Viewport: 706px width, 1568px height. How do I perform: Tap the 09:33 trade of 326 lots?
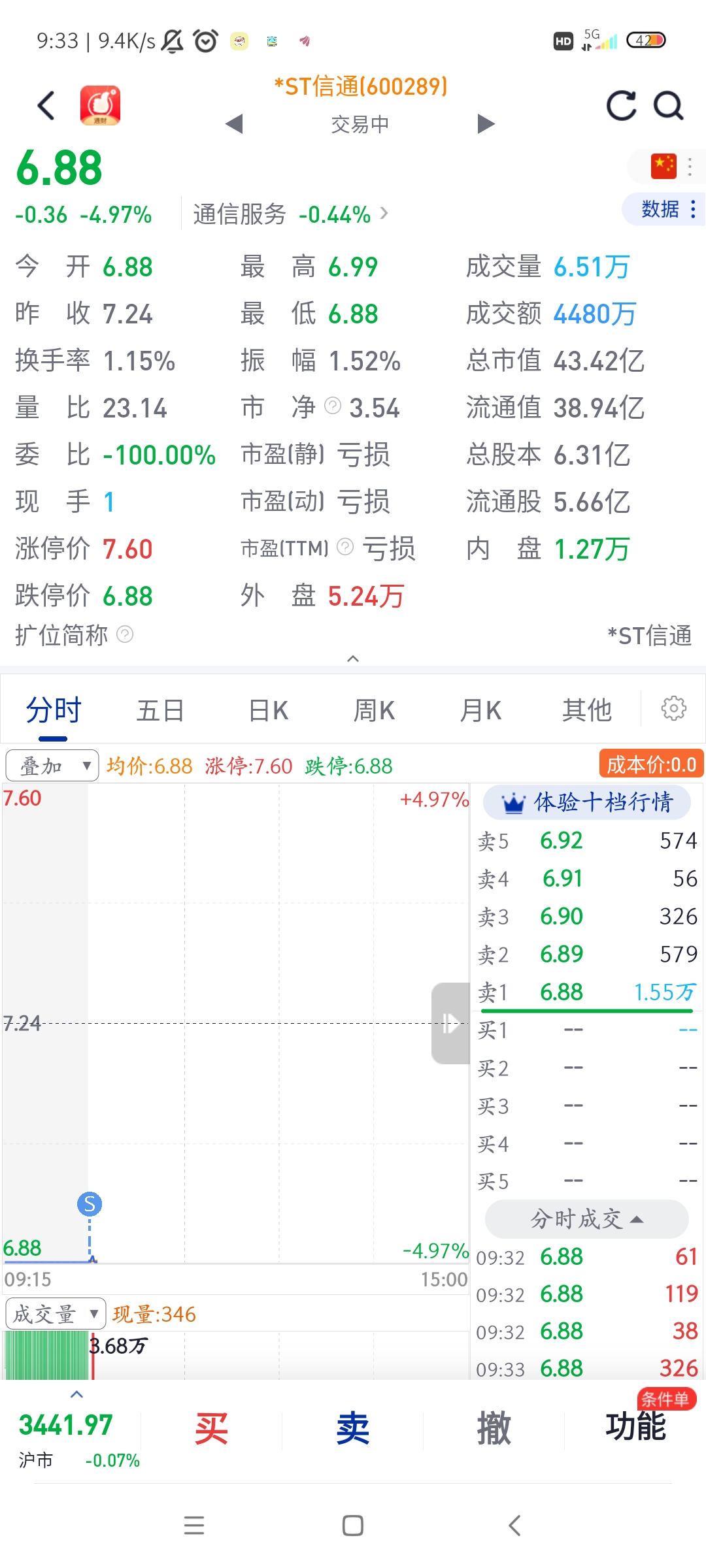[x=587, y=1368]
